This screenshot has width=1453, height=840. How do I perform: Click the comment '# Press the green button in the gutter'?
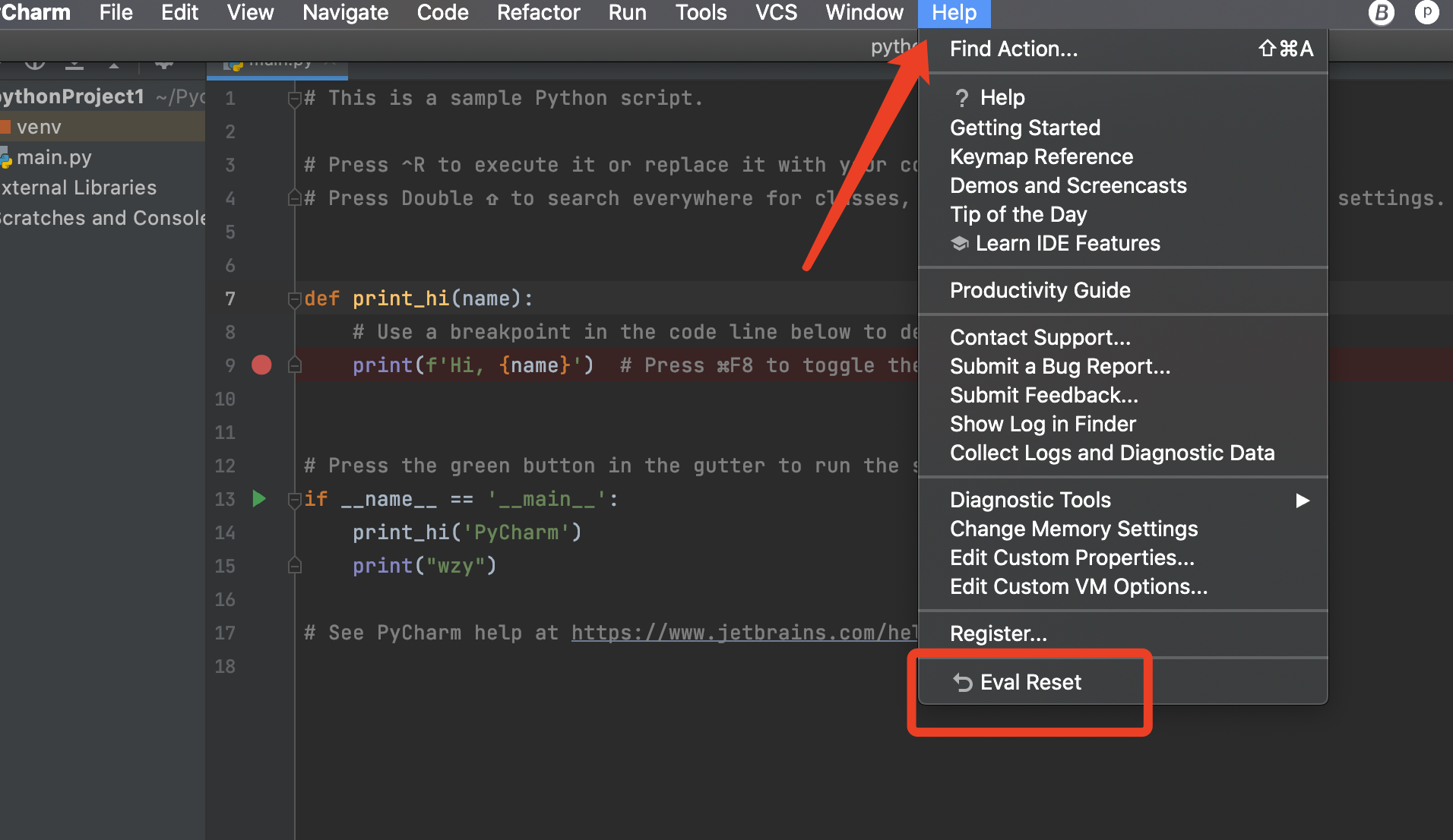(611, 466)
